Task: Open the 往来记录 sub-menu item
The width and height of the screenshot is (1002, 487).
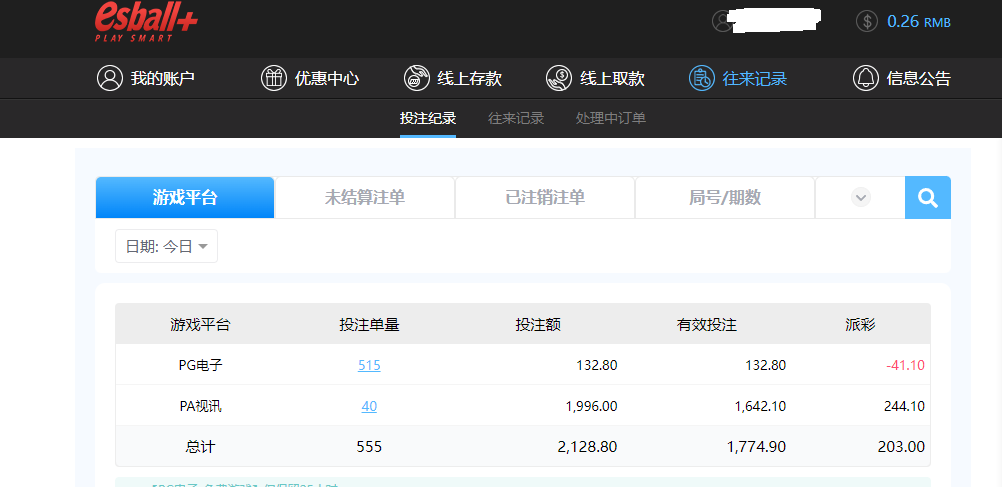Action: coord(516,118)
